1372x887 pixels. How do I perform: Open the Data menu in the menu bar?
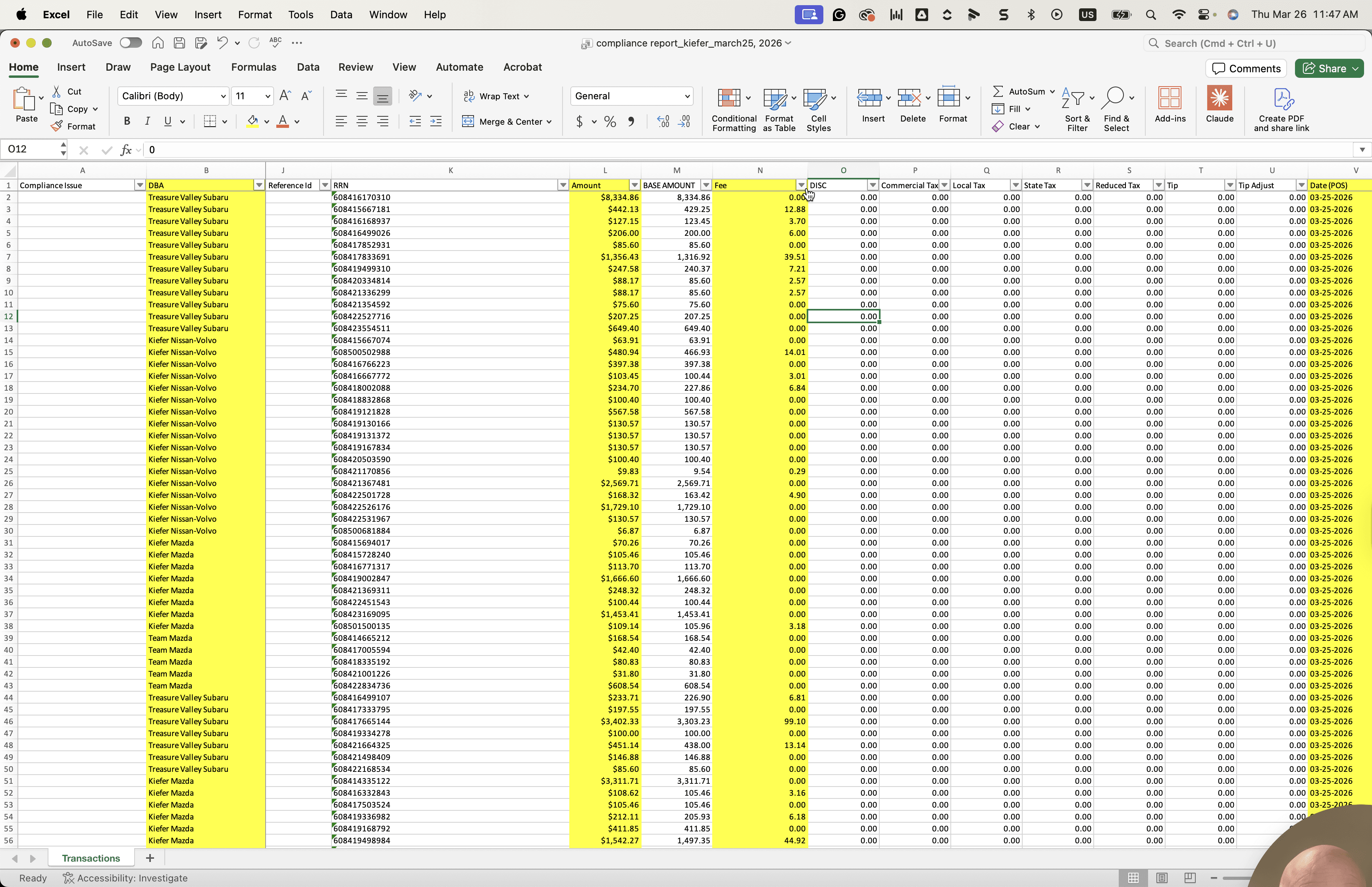coord(341,14)
